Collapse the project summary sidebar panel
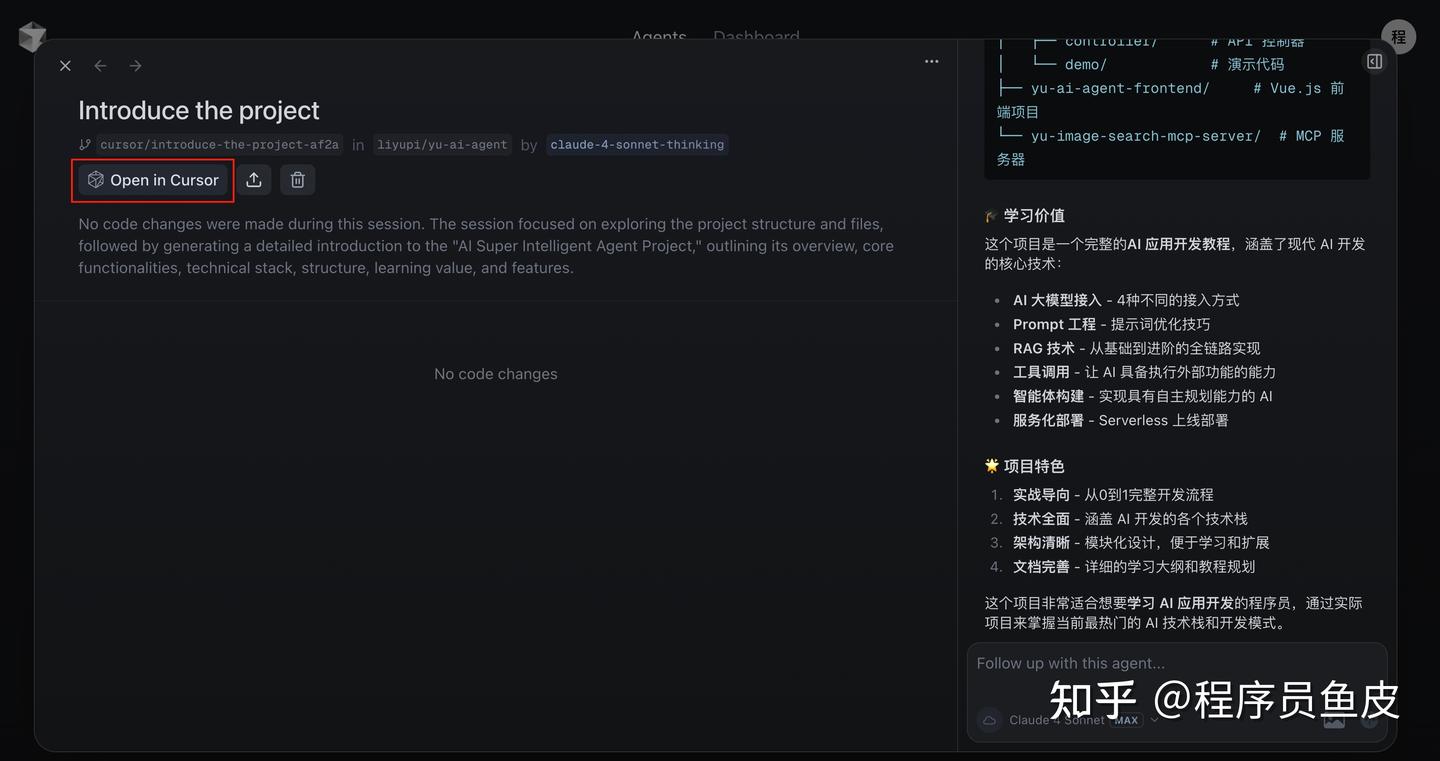This screenshot has height=761, width=1440. tap(1374, 60)
